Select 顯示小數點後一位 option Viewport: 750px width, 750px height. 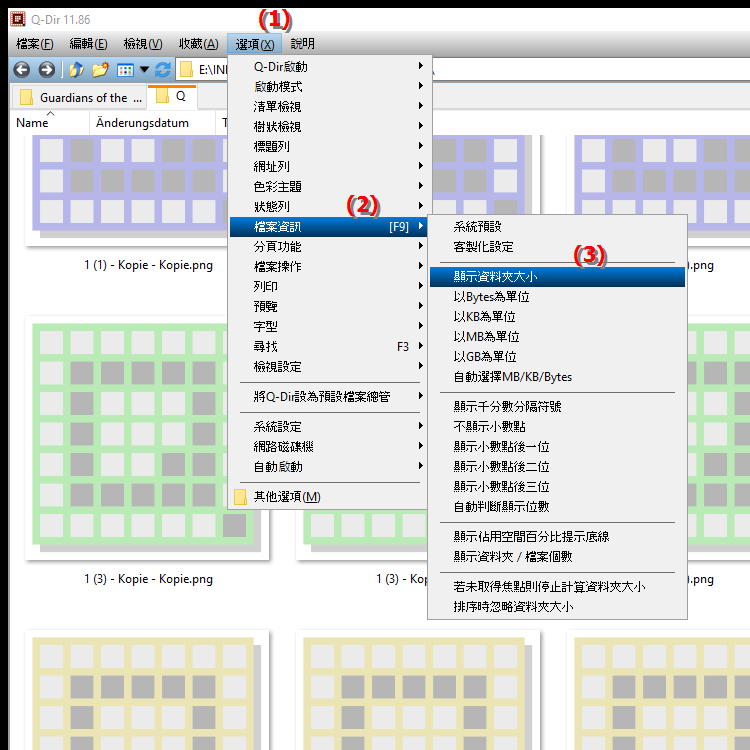tap(557, 447)
